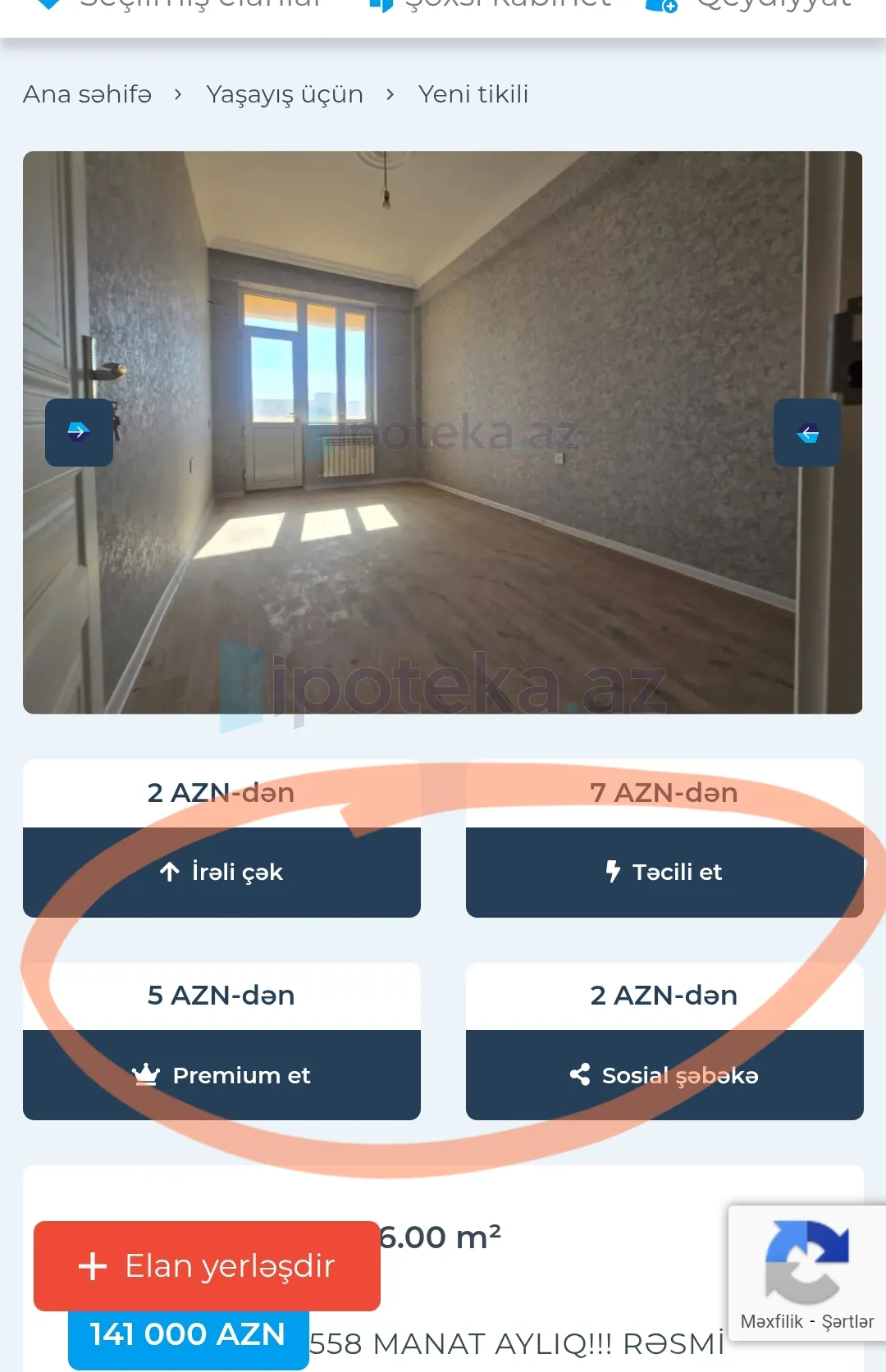
Task: Open Şəxsi kabinet in top menu
Action: point(491,6)
